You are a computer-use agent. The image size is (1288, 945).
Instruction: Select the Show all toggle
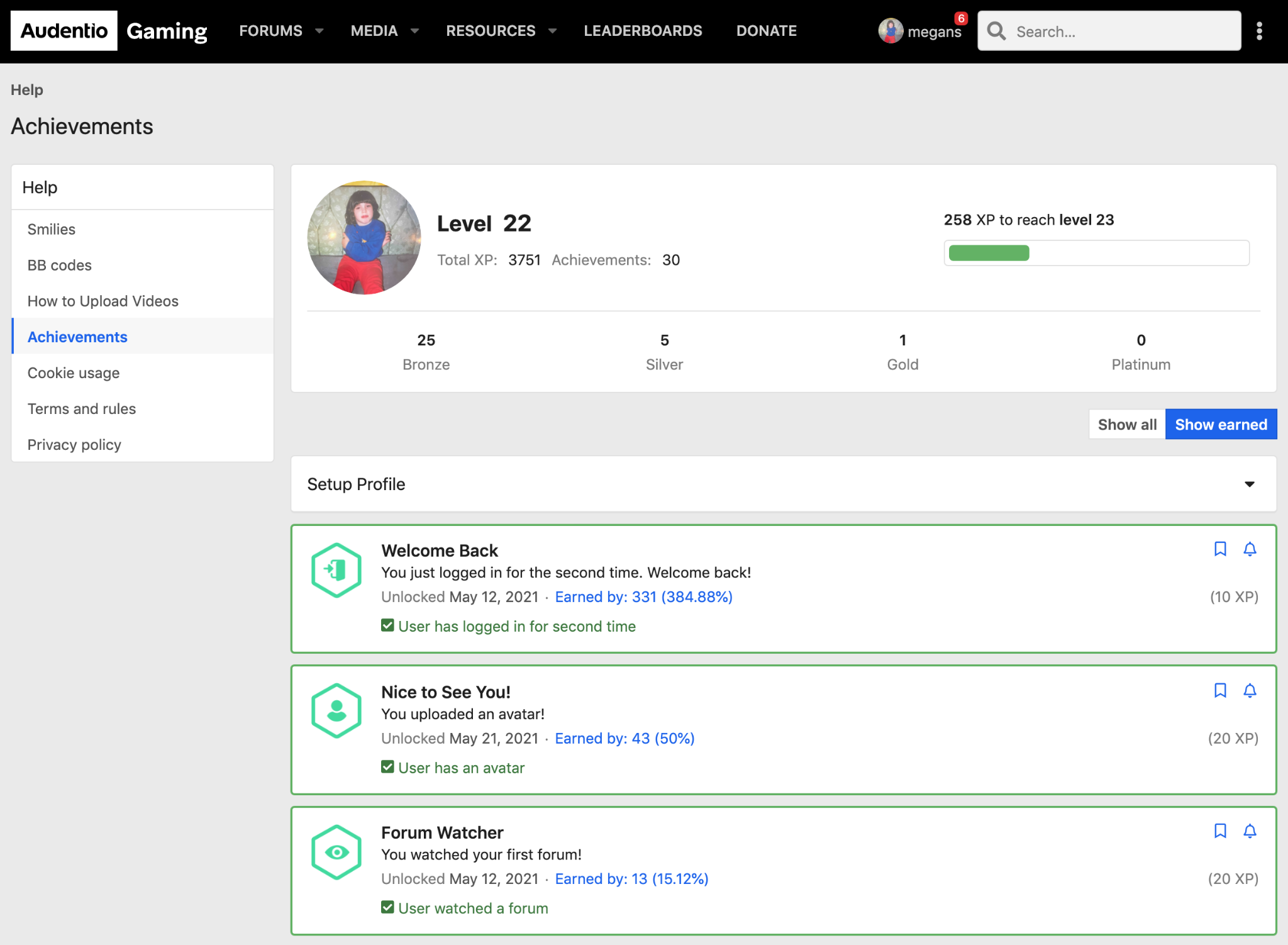tap(1127, 425)
